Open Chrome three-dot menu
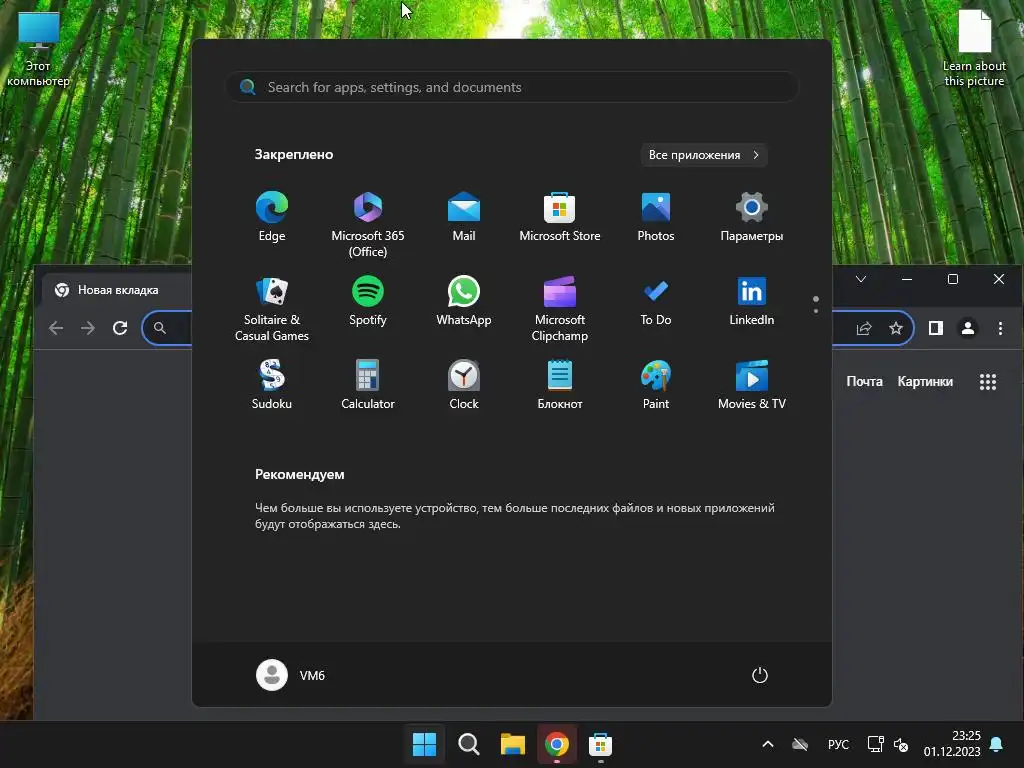Screen dimensions: 1024x768 [1000, 328]
